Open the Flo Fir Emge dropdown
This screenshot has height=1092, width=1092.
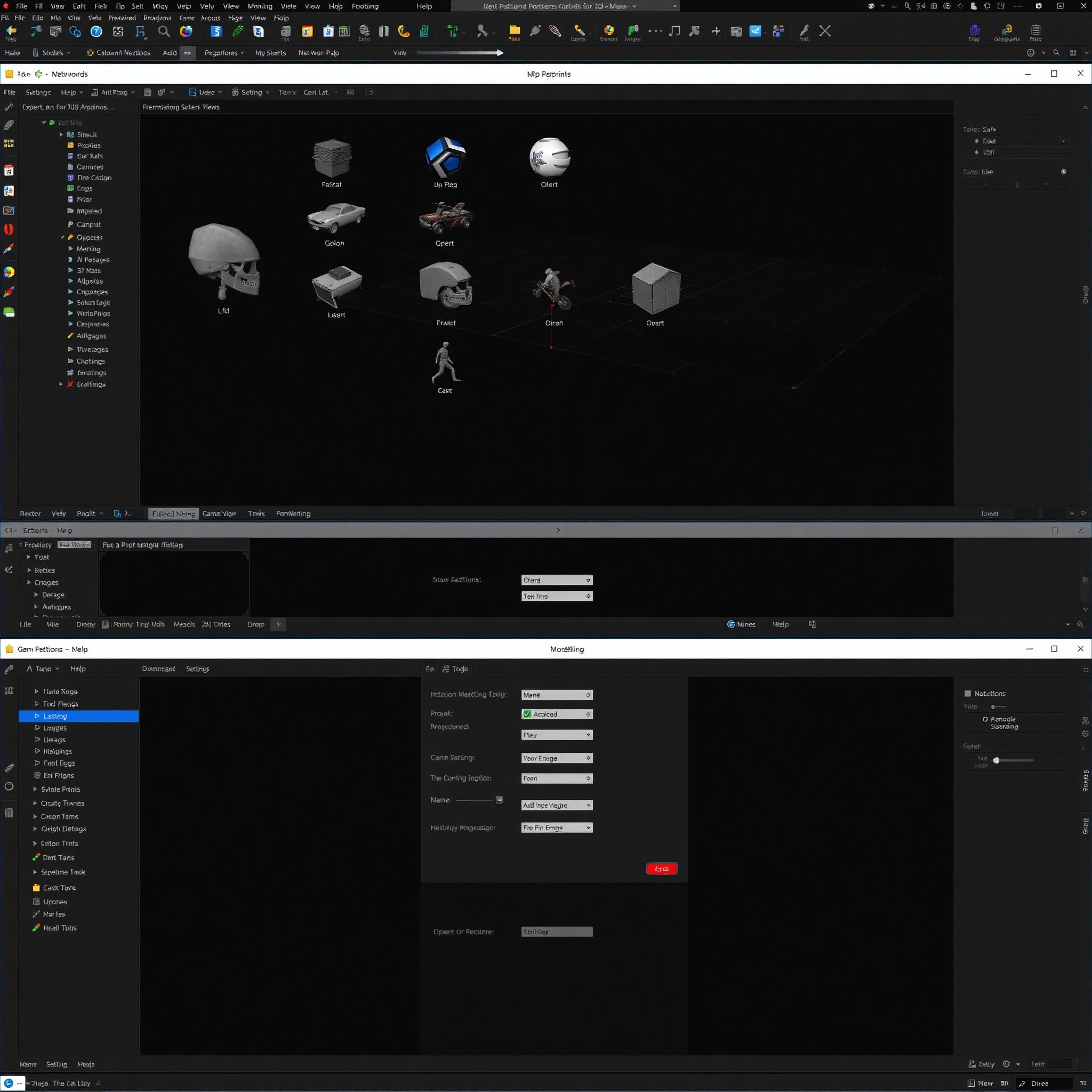coord(556,828)
